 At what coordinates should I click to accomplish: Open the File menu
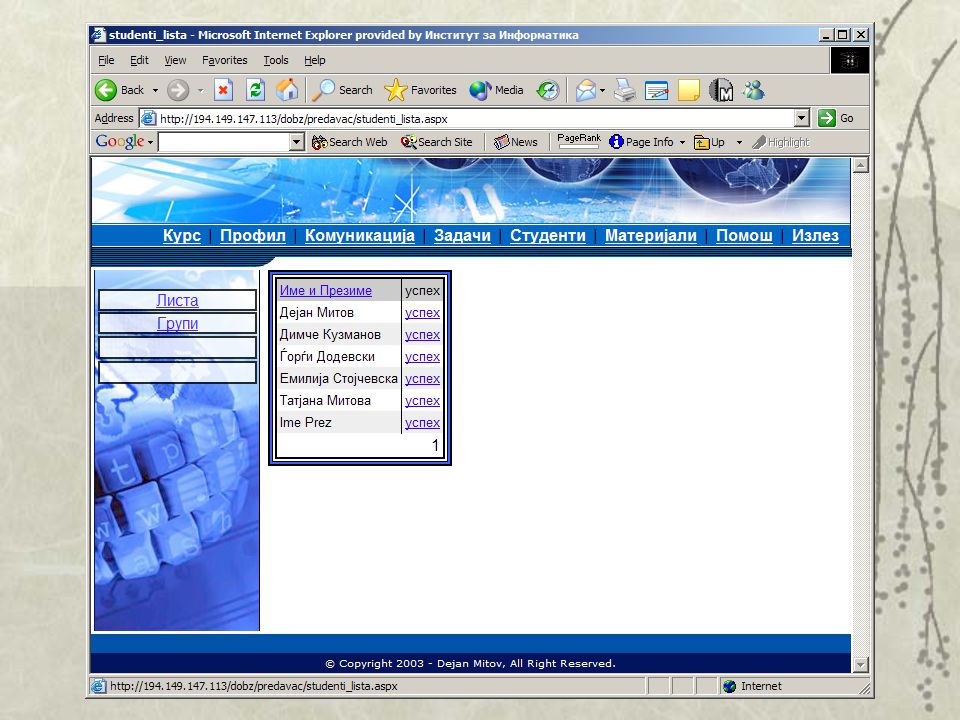coord(106,60)
